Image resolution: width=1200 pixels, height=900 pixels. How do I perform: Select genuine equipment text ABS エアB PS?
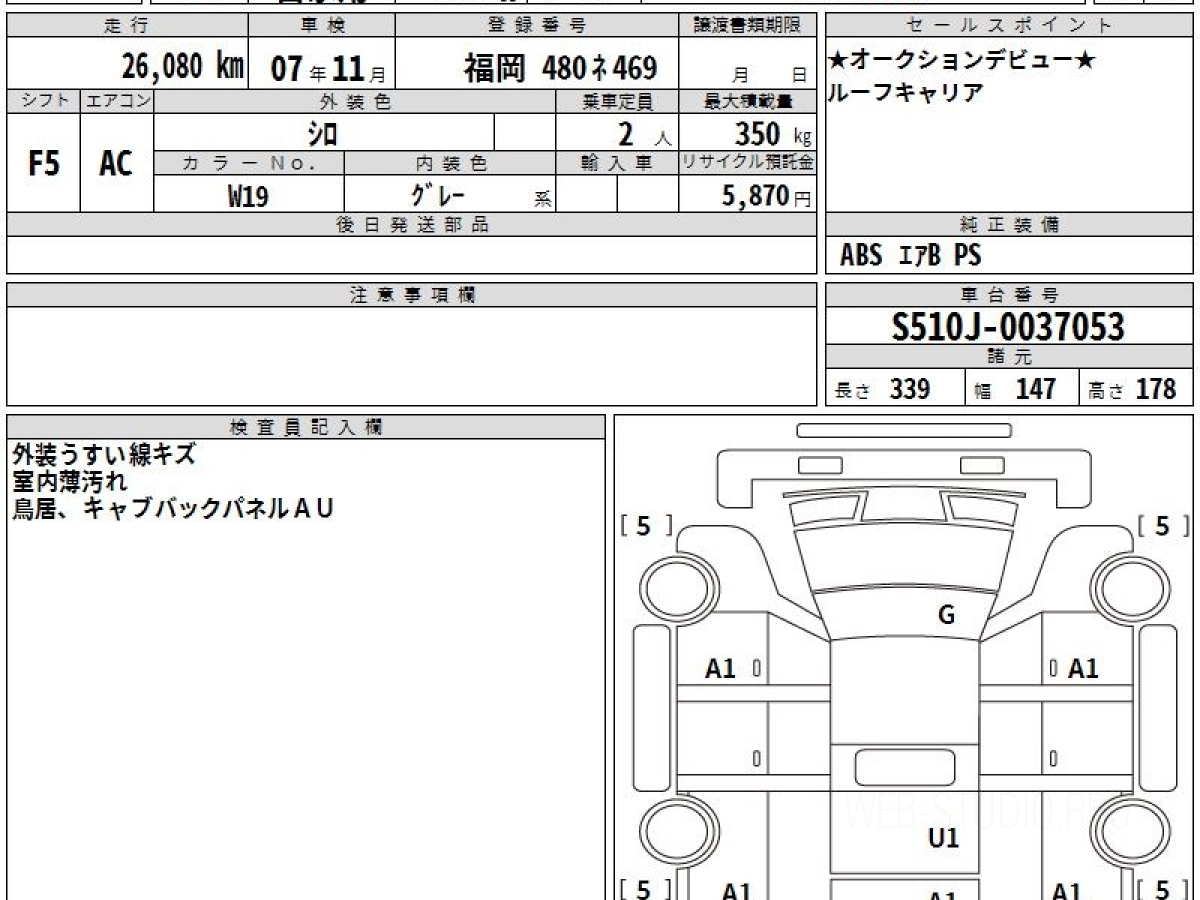911,256
